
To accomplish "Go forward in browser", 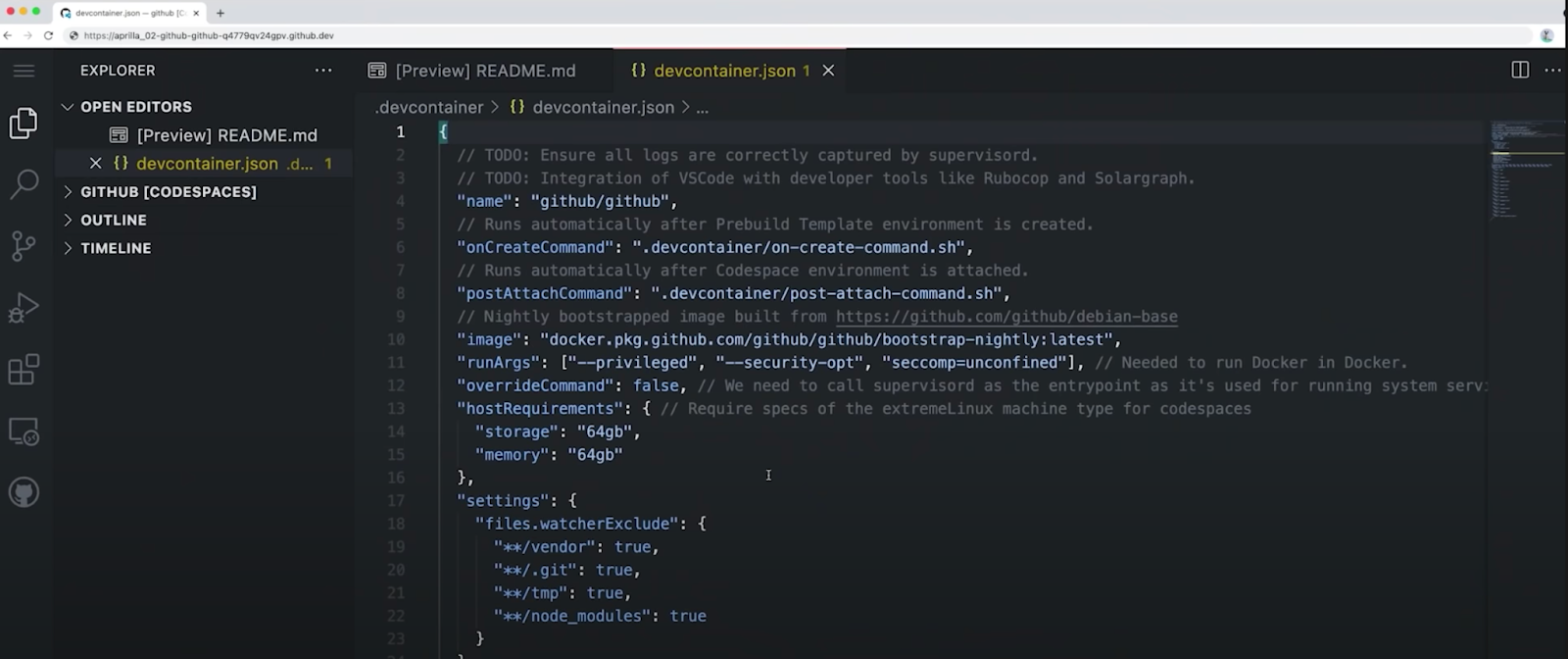I will click(27, 35).
